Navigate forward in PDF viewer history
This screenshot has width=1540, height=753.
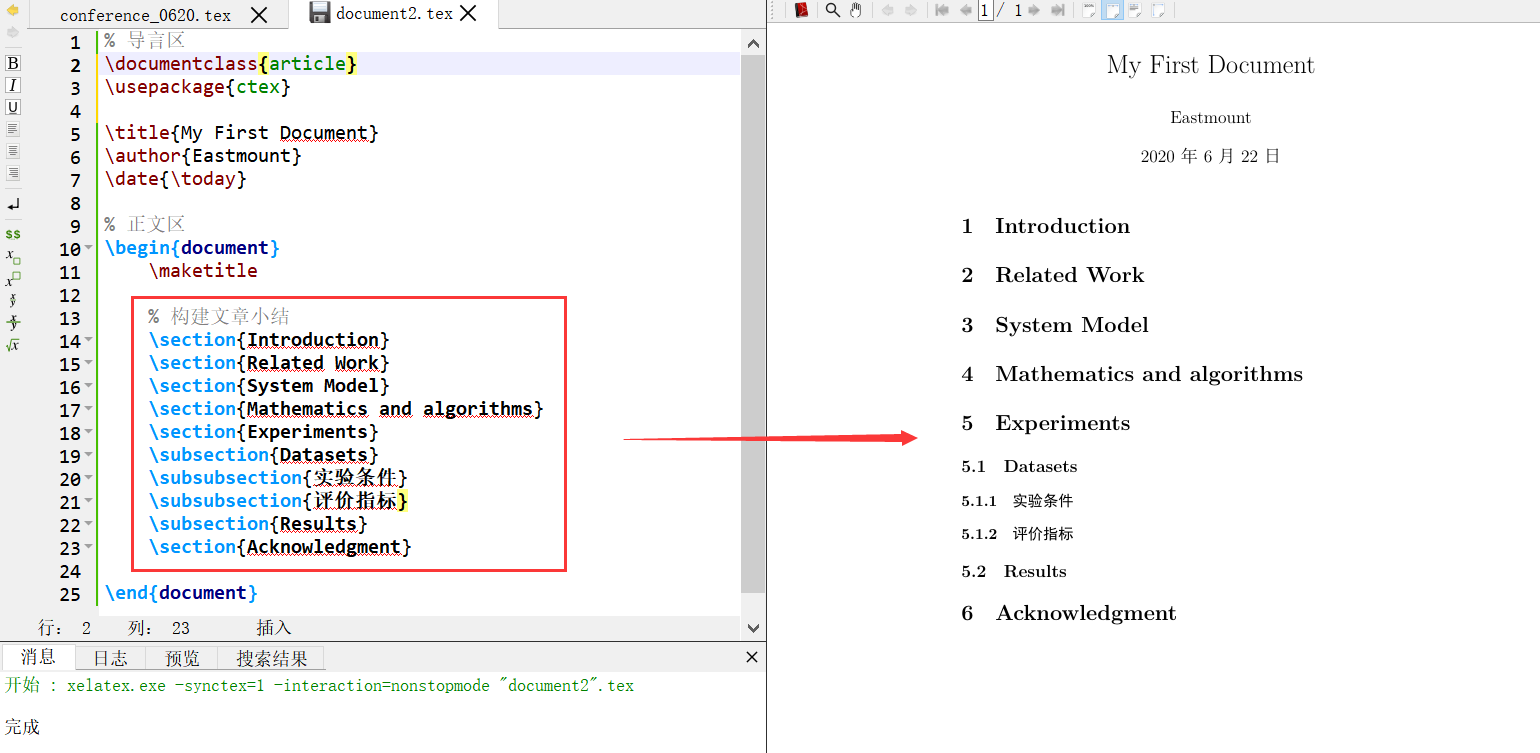[911, 10]
